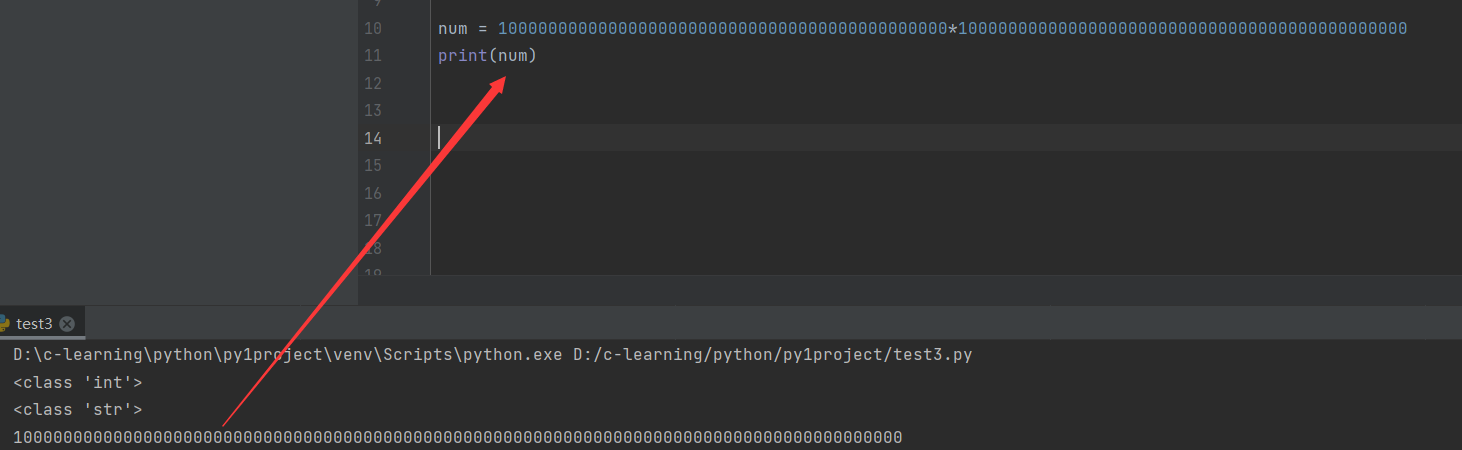The height and width of the screenshot is (450, 1462).
Task: Click line number 16 in the gutter
Action: (372, 192)
